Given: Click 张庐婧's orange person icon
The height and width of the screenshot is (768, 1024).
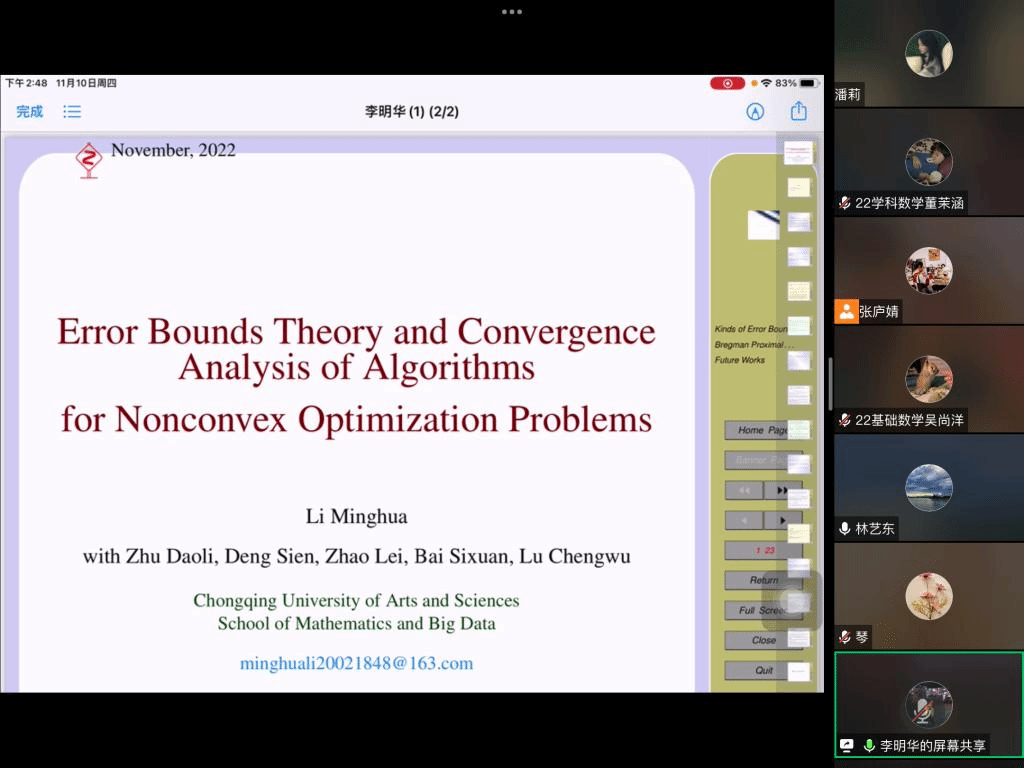Looking at the screenshot, I should [x=847, y=311].
